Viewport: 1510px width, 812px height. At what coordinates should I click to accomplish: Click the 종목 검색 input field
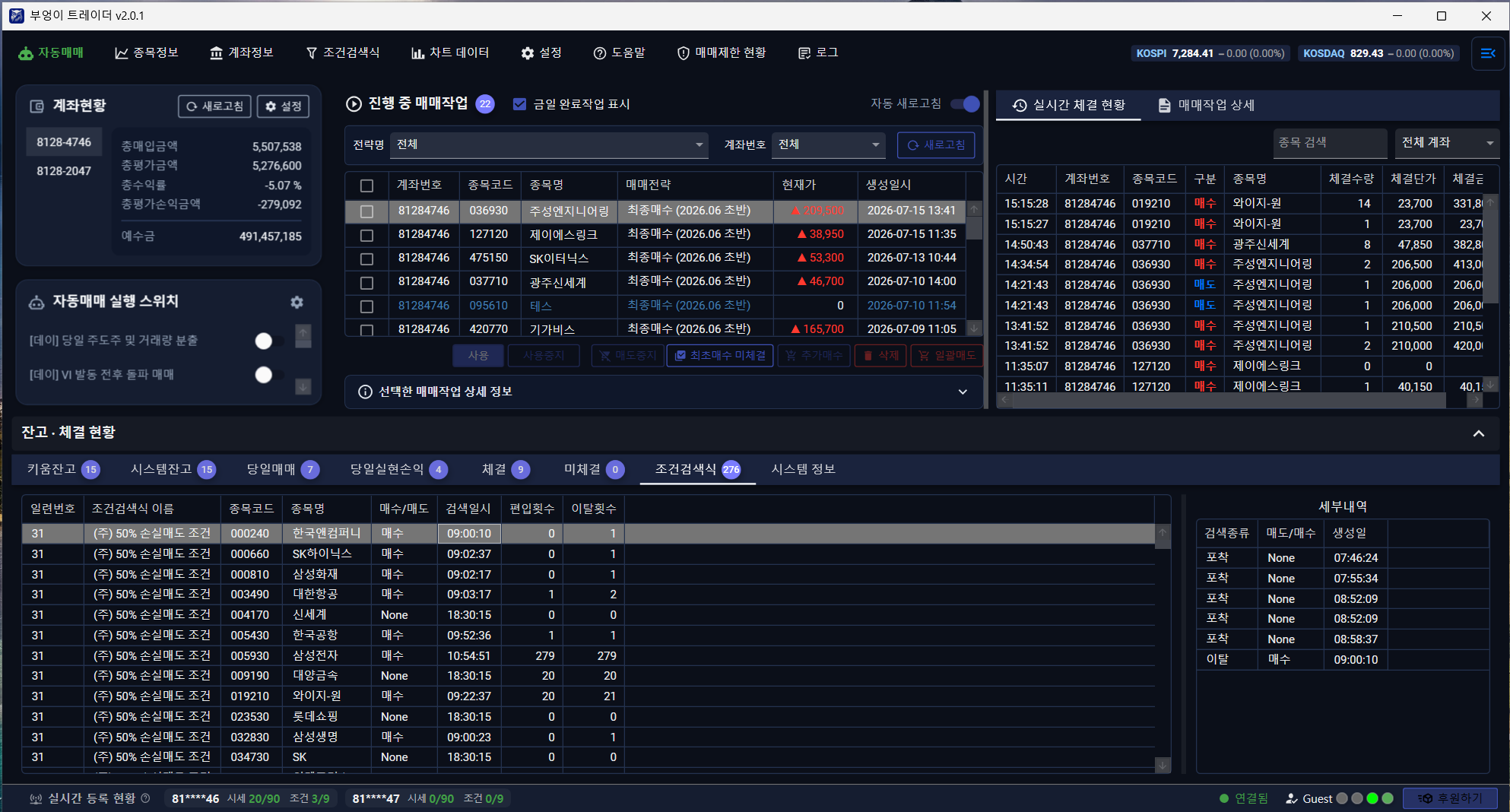[x=1331, y=143]
